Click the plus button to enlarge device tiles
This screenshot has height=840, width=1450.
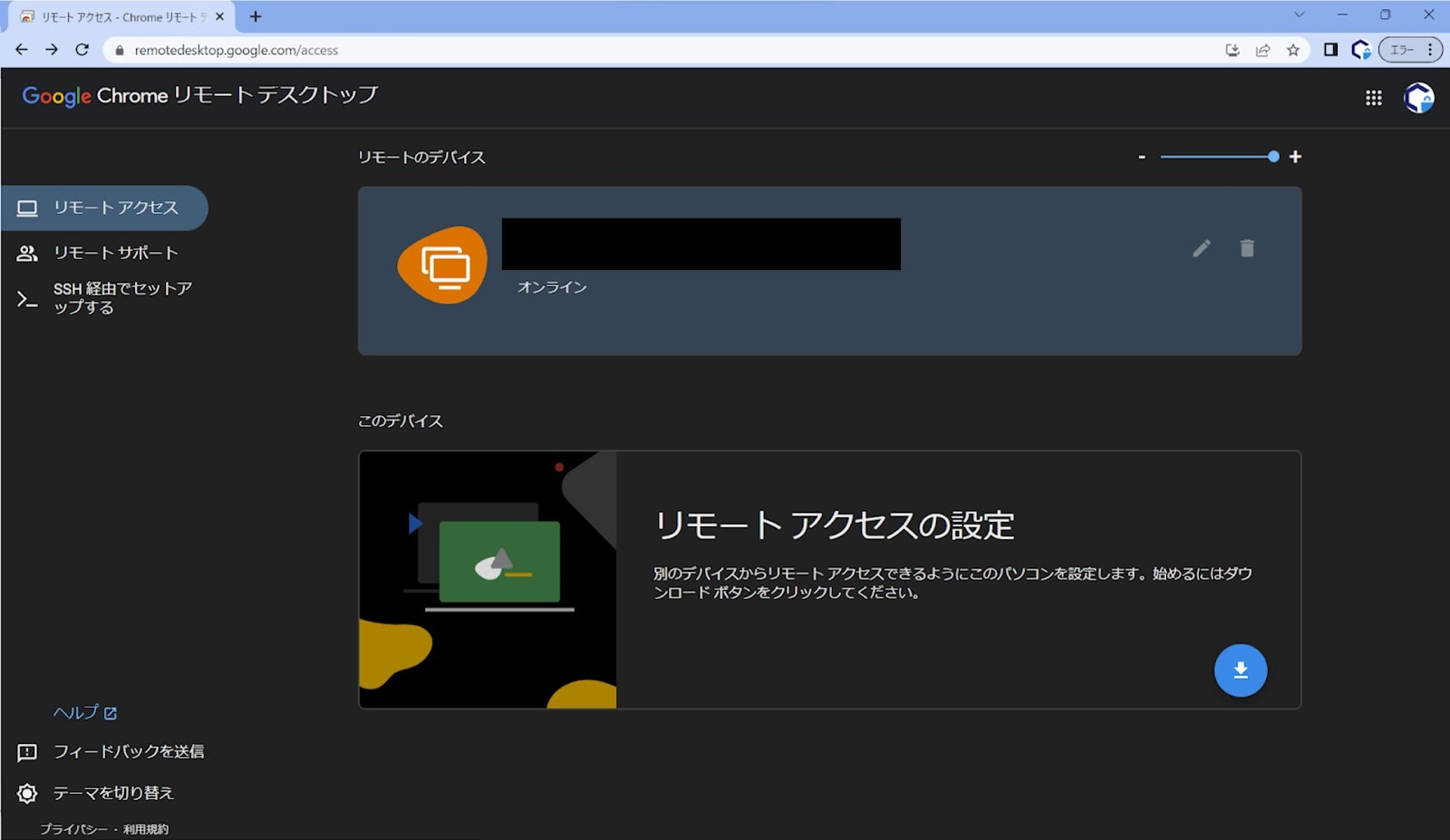tap(1295, 157)
